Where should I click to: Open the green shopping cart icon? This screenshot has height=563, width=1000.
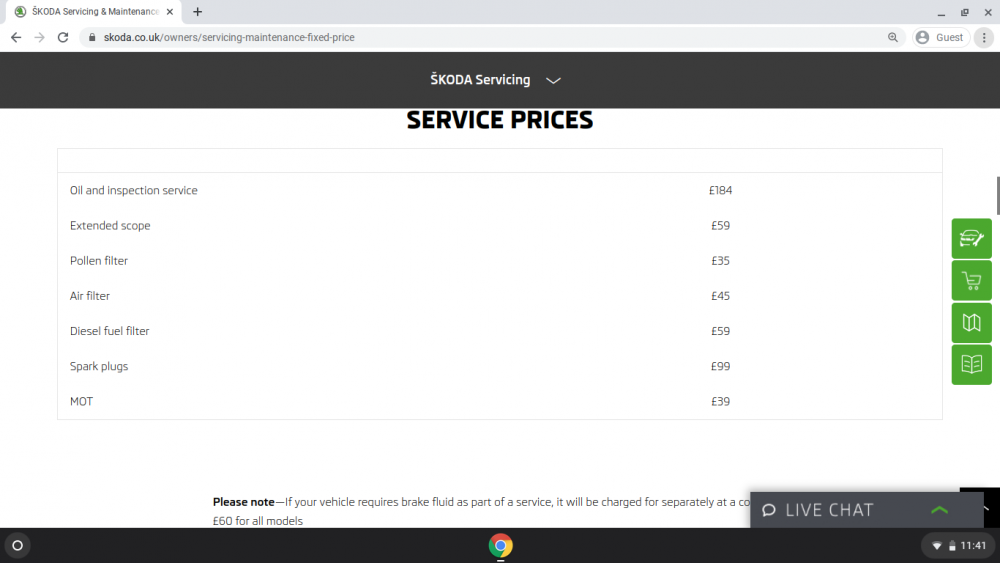971,281
